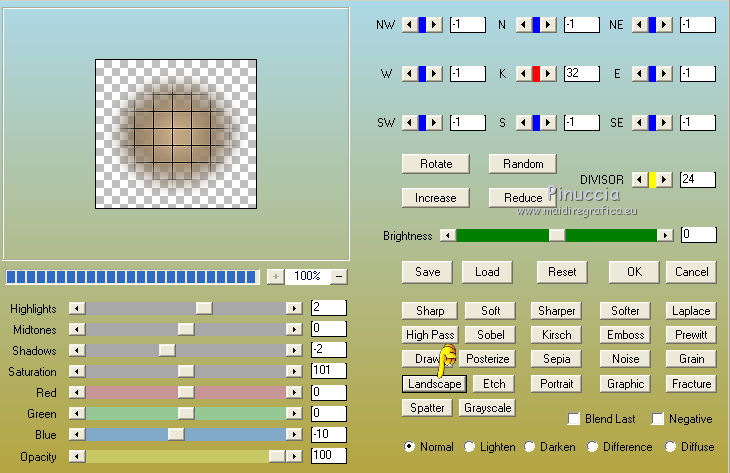The width and height of the screenshot is (730, 473).
Task: Apply the Landscape preset
Action: click(434, 384)
